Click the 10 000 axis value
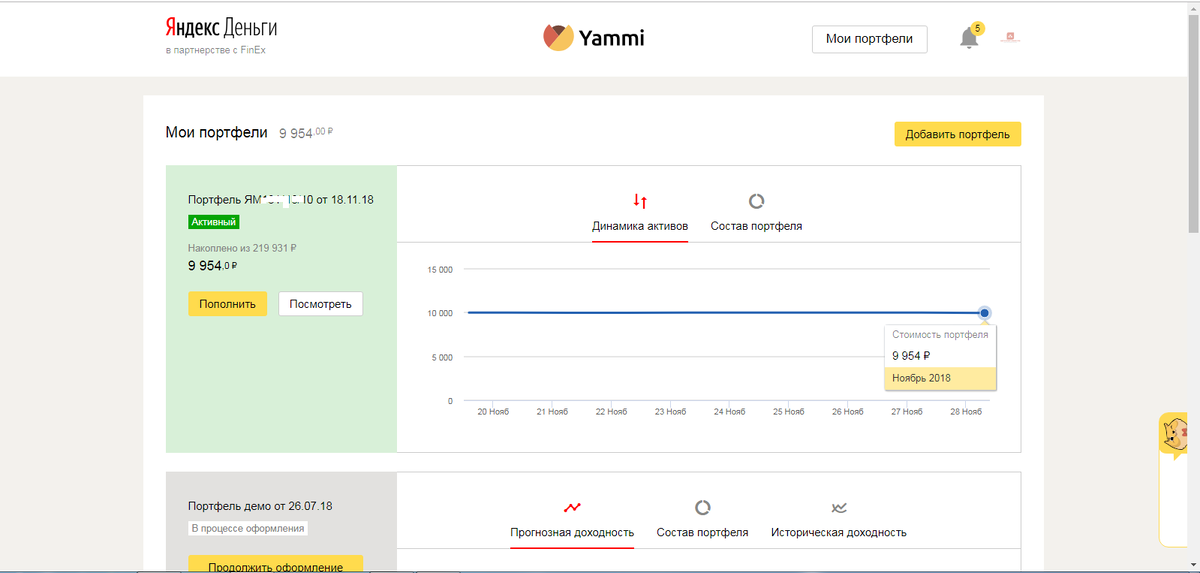 [x=439, y=313]
